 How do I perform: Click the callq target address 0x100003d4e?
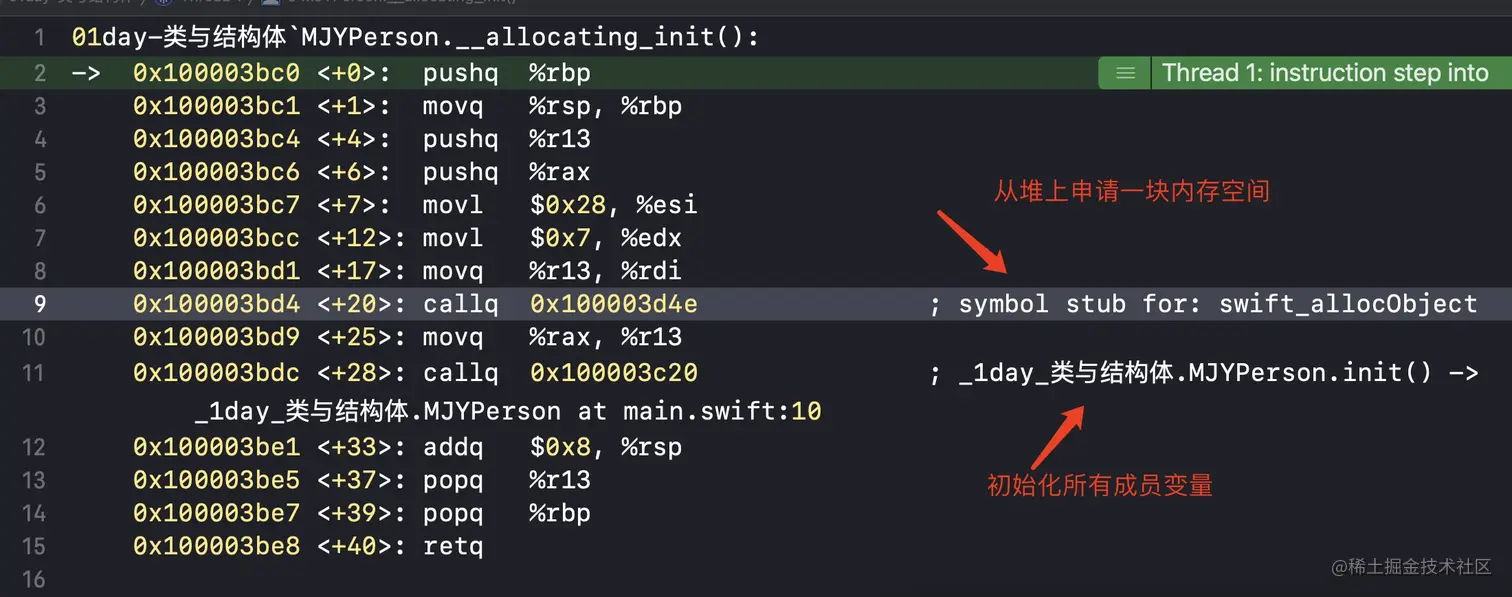tap(613, 304)
